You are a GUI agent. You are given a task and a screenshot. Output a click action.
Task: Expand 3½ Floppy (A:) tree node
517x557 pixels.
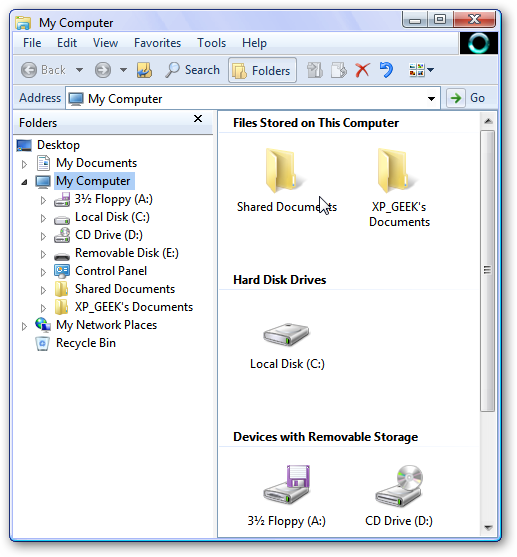point(43,200)
